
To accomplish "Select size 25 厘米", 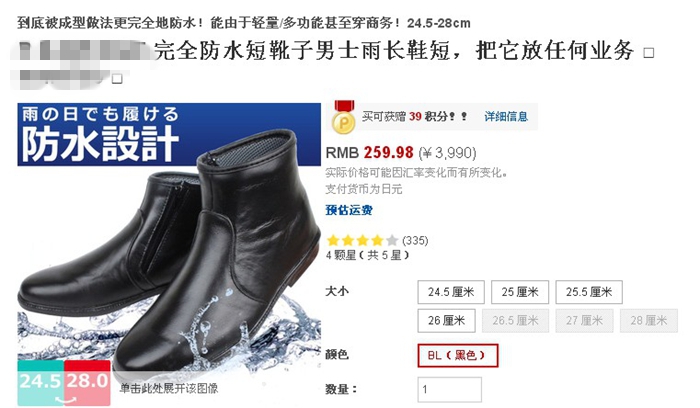I will (520, 292).
